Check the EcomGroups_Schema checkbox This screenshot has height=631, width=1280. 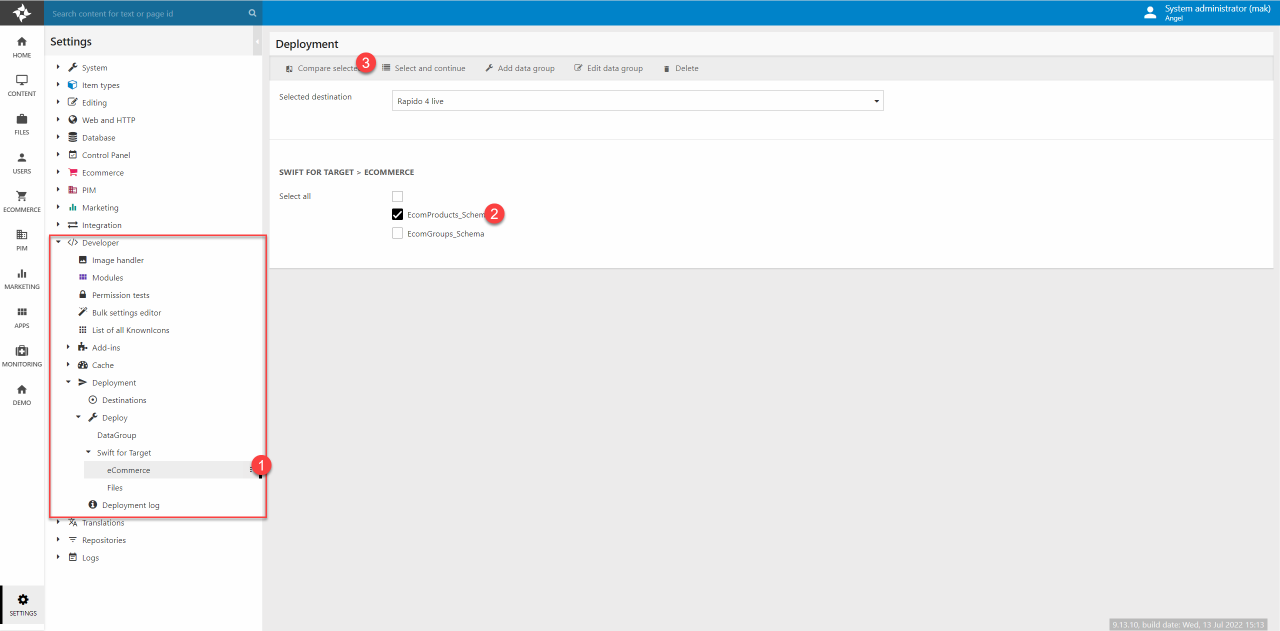pyautogui.click(x=397, y=233)
